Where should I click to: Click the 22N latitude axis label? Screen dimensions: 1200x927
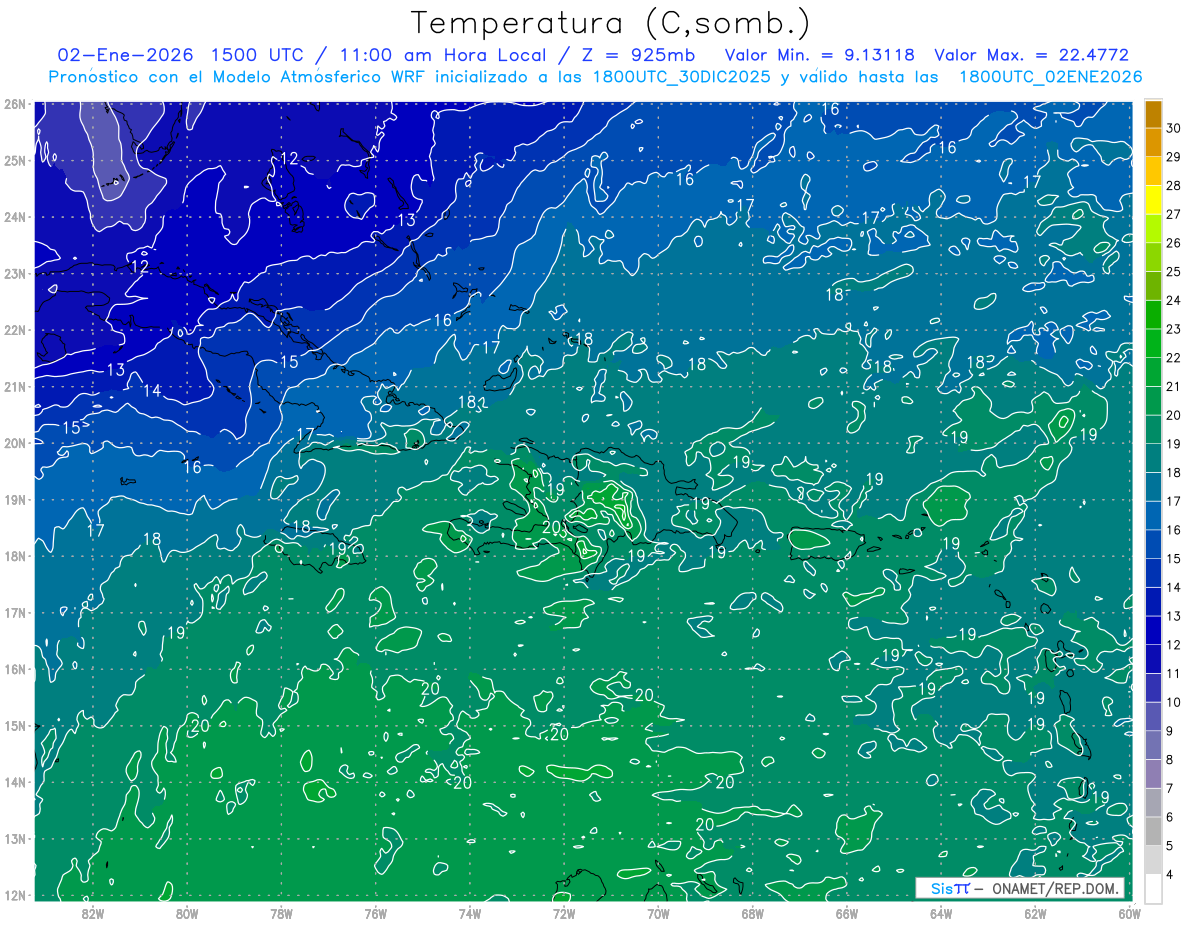pos(15,330)
